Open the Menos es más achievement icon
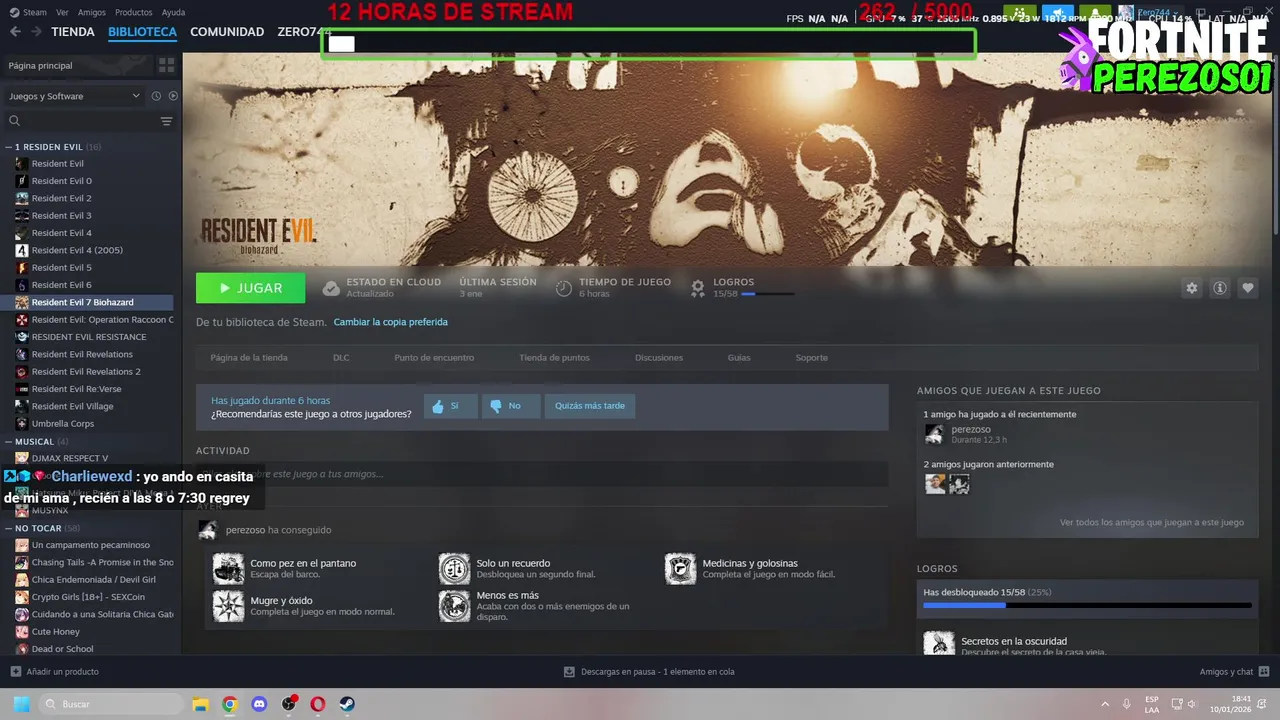This screenshot has width=1280, height=720. [x=454, y=606]
